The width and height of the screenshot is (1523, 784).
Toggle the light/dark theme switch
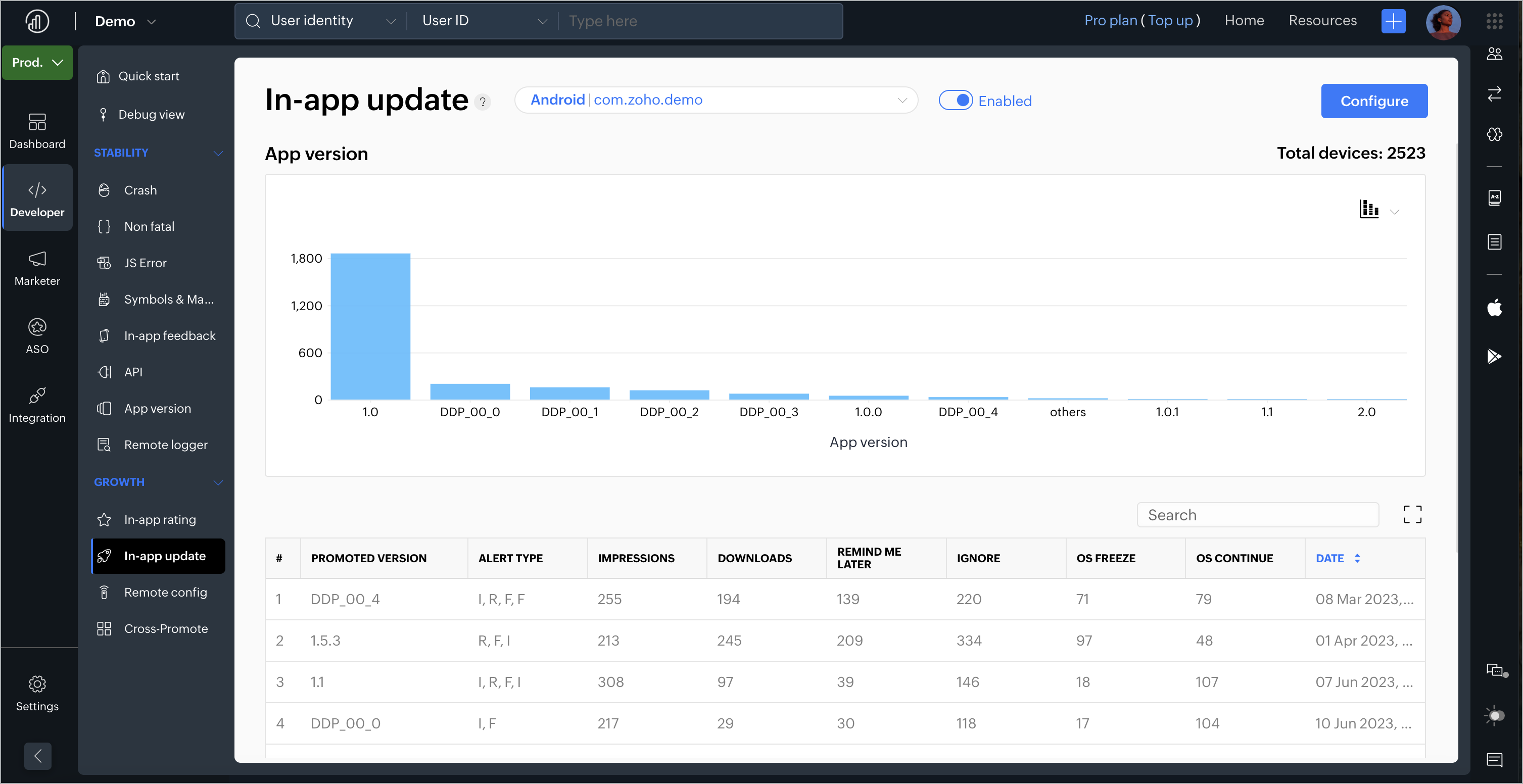click(1494, 715)
